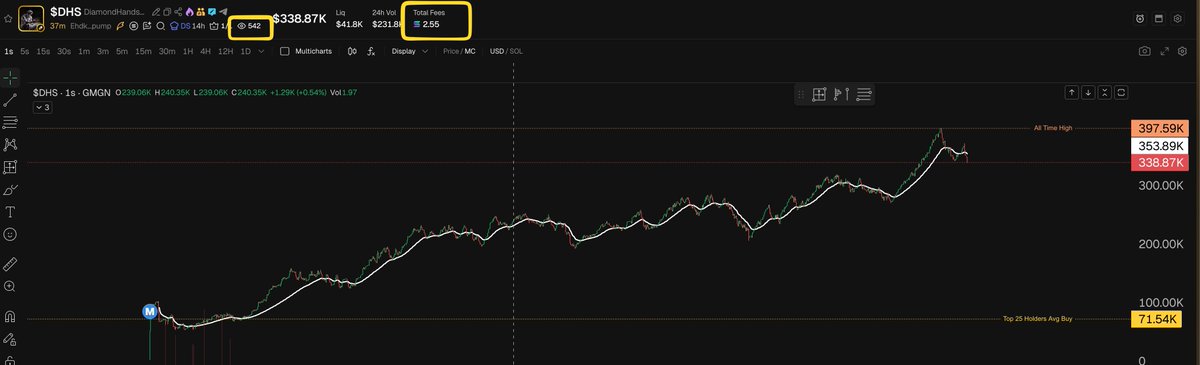Click the collapse vertical chart control
Viewport: 1200px width, 365px height.
click(1104, 92)
